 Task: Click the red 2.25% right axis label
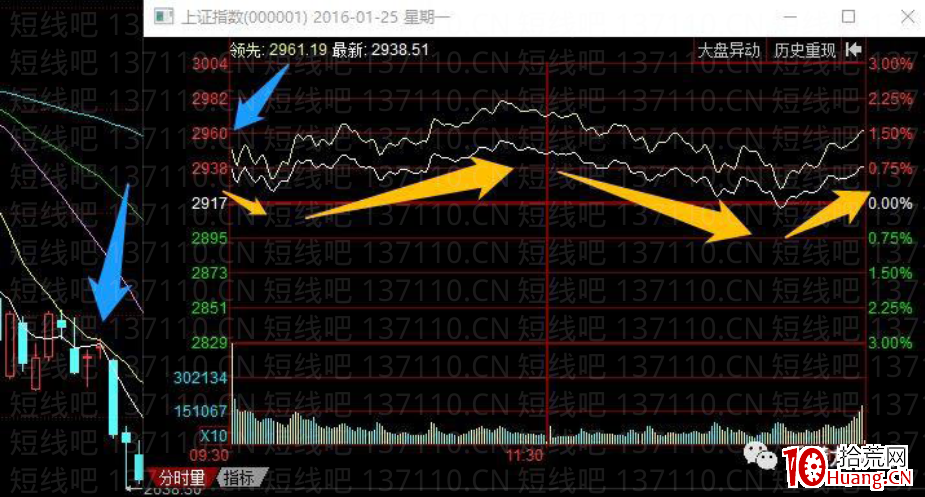coord(890,99)
